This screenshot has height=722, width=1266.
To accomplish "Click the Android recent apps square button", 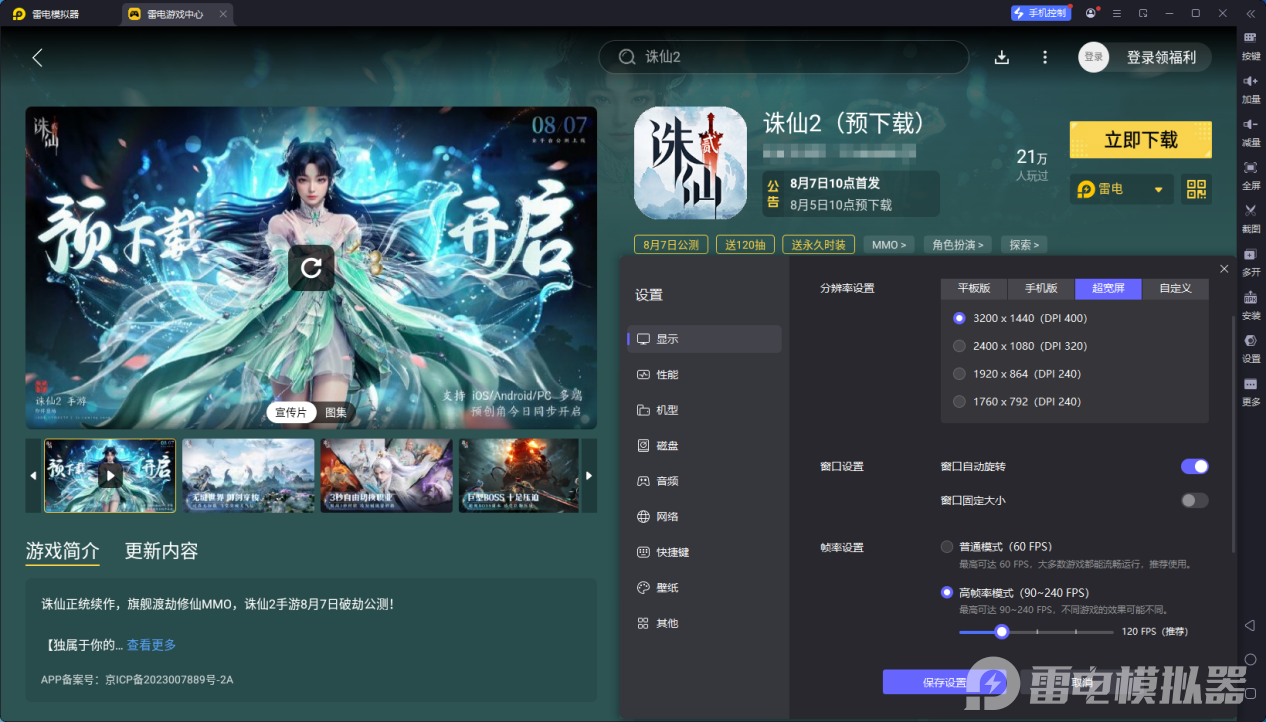I will coord(1250,694).
